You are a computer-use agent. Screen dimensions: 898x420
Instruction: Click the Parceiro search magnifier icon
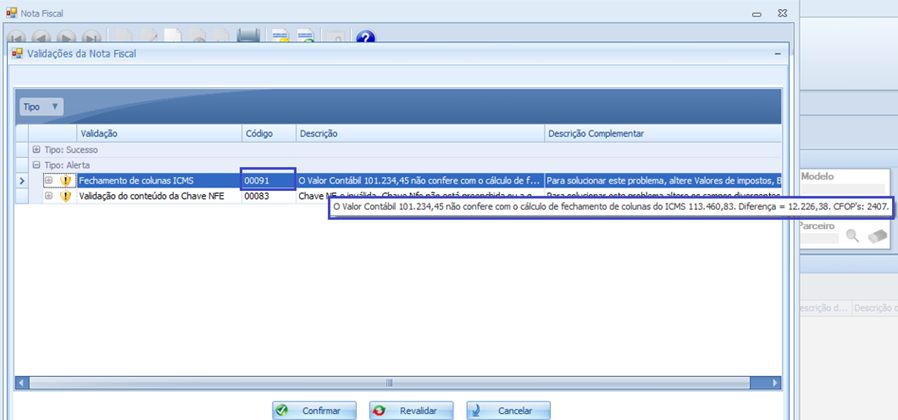pyautogui.click(x=853, y=236)
